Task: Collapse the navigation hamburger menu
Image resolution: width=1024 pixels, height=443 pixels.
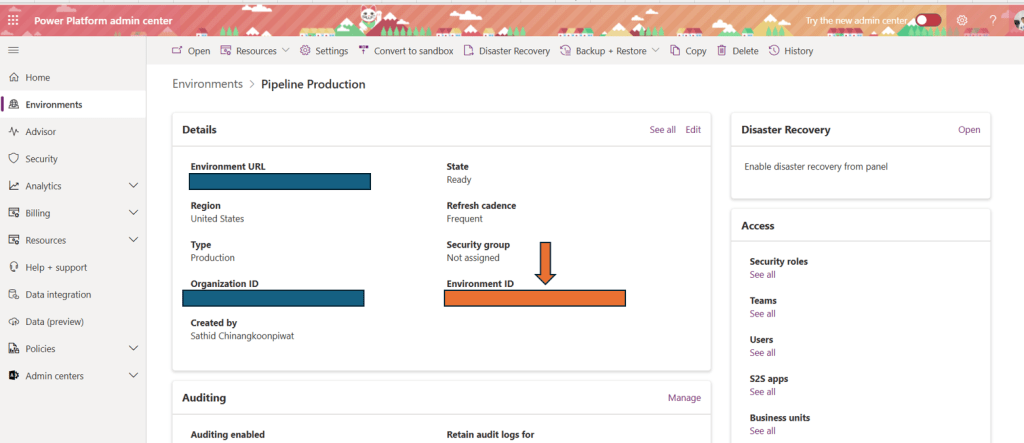Action: coord(14,49)
